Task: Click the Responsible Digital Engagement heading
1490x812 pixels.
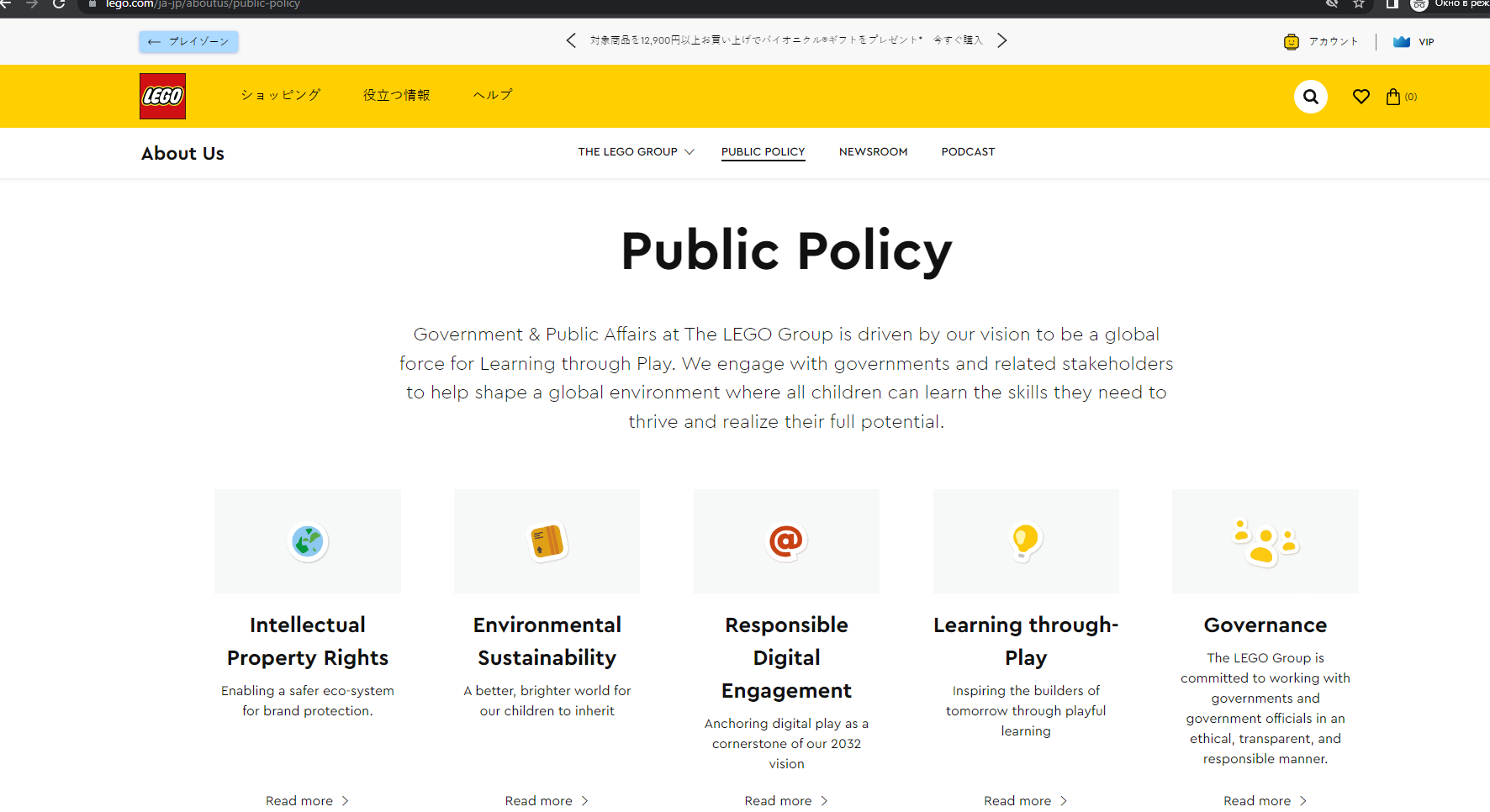Action: pyautogui.click(x=786, y=657)
